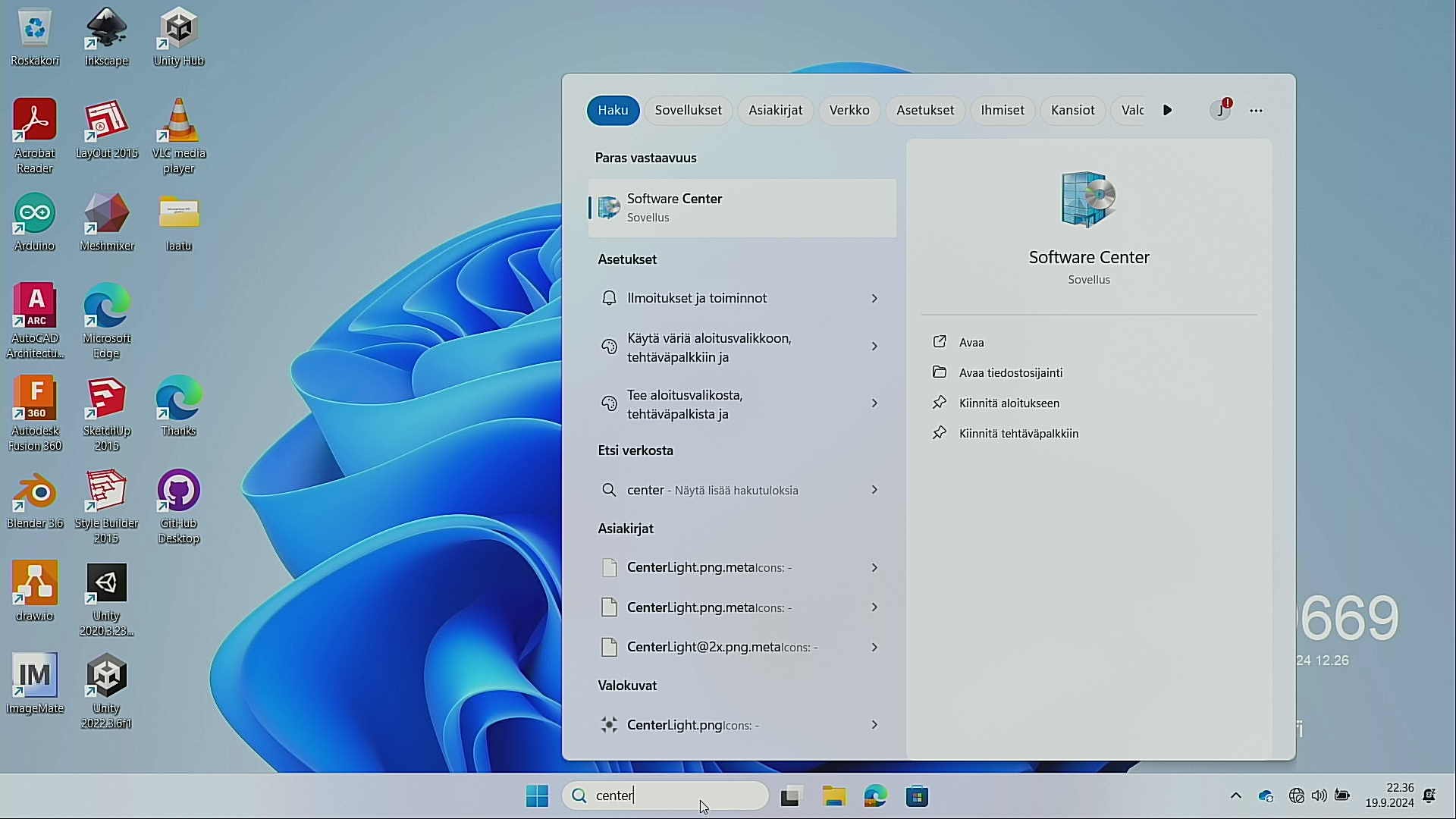Open Microsoft Edge desktop shortcut
The image size is (1456, 819).
tap(106, 321)
